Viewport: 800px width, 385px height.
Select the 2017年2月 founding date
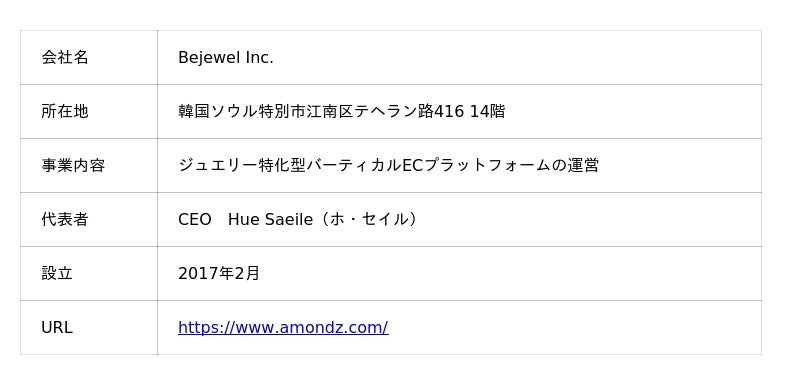click(x=219, y=273)
